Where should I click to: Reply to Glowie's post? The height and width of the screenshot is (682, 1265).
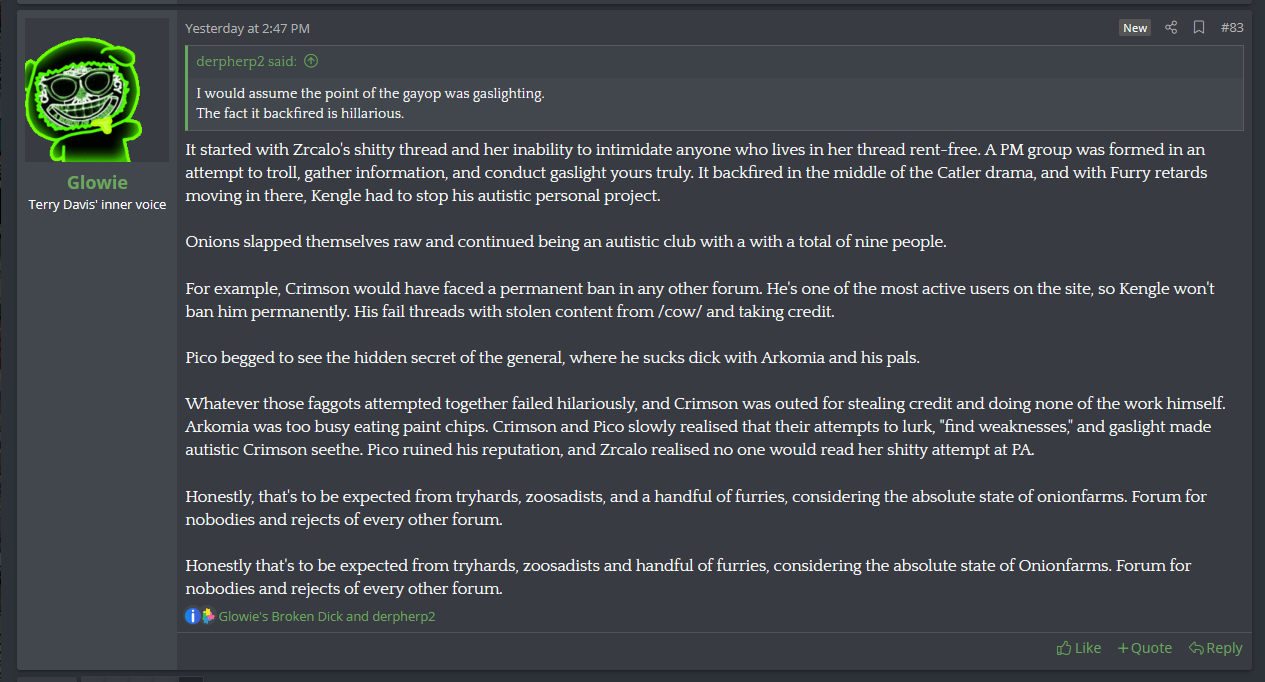click(1216, 648)
